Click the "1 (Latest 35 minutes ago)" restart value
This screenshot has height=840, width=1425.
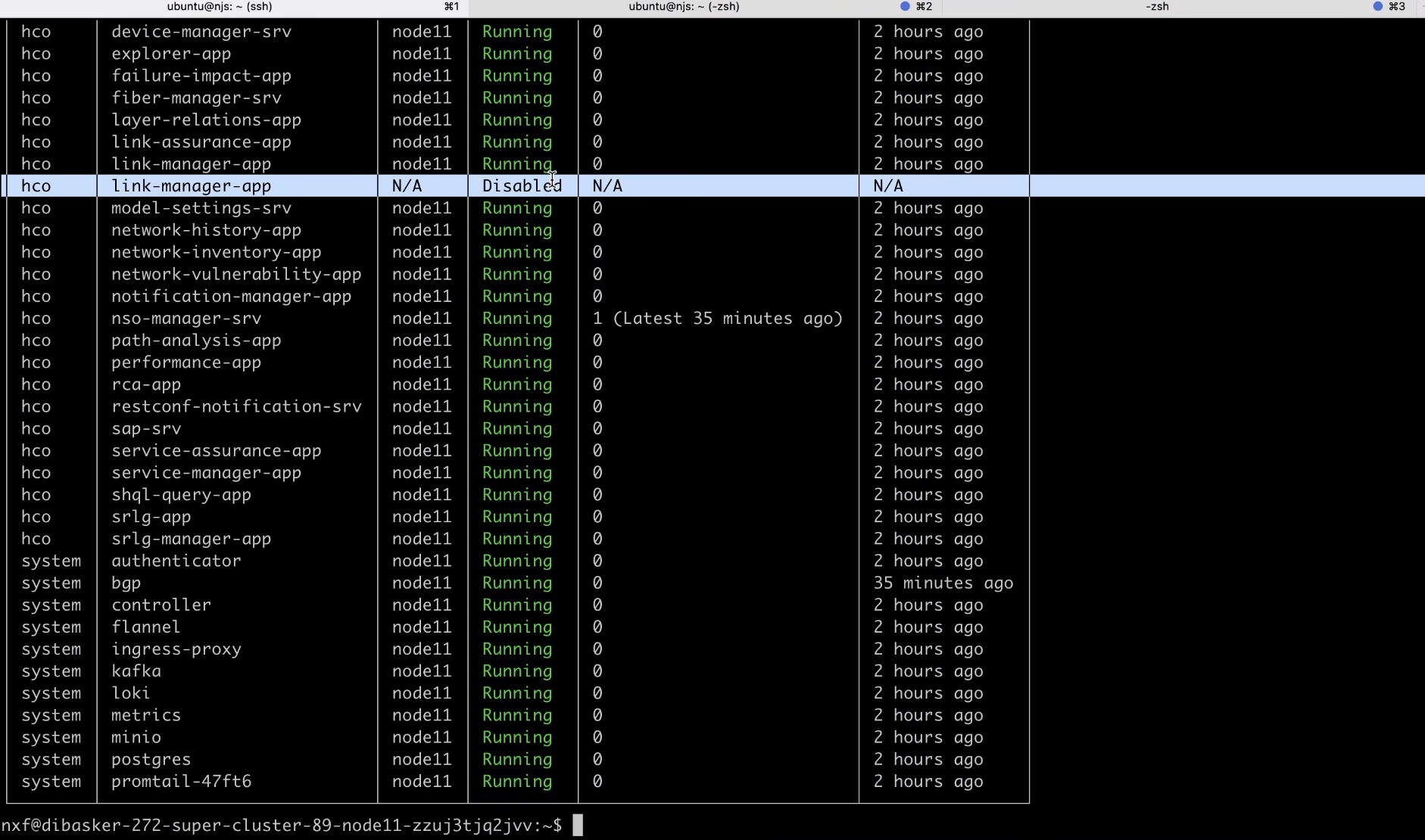pyautogui.click(x=718, y=318)
